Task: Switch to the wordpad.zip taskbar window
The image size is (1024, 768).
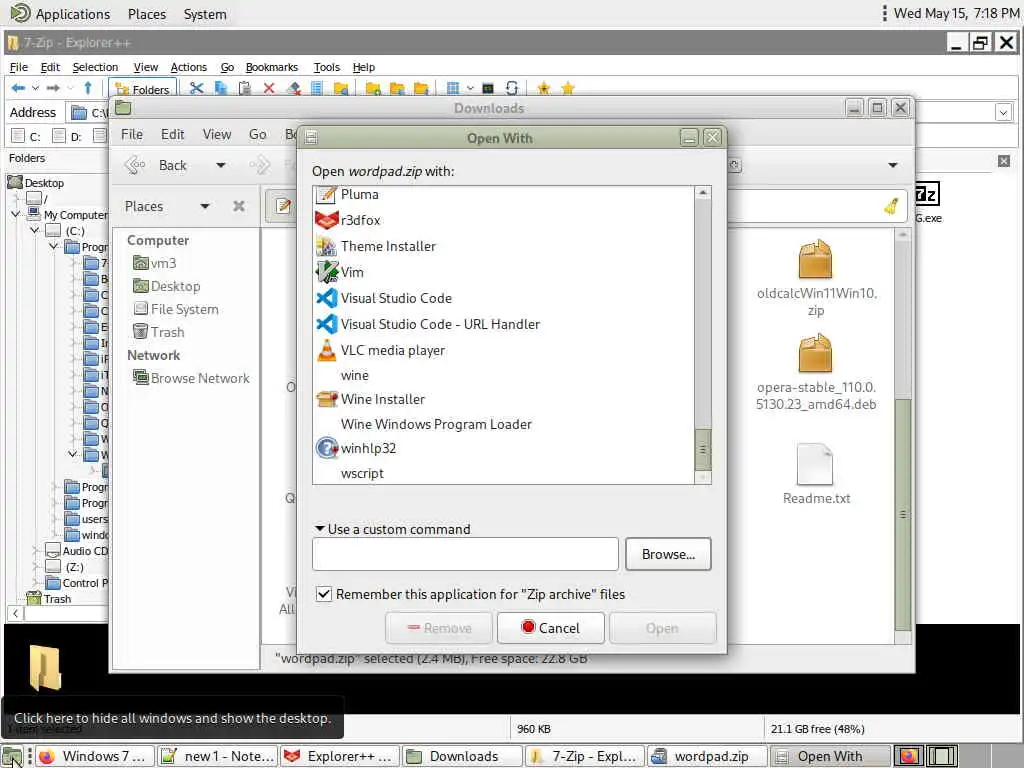Action: (707, 756)
